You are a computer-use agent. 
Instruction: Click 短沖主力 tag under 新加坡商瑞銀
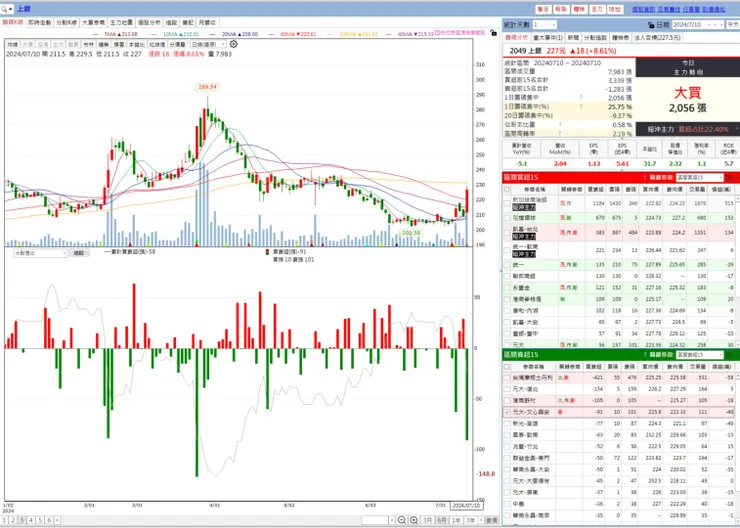[524, 207]
